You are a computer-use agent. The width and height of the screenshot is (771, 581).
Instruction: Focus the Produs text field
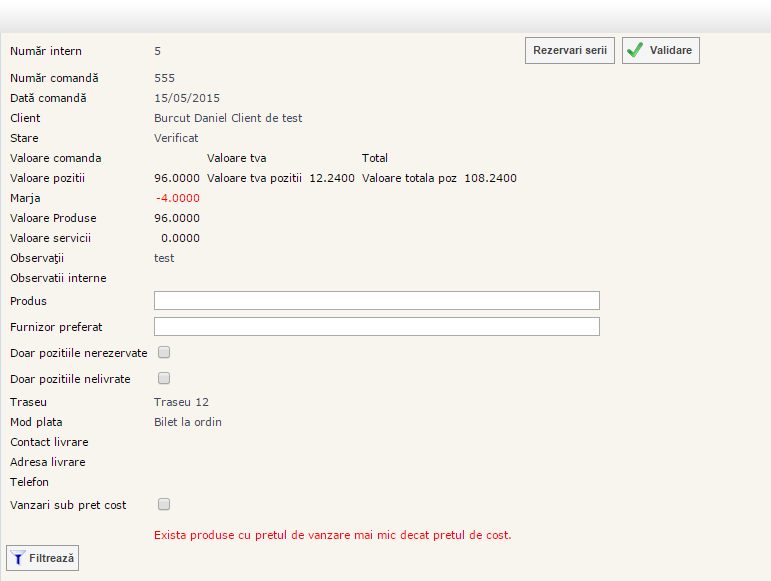click(x=376, y=301)
